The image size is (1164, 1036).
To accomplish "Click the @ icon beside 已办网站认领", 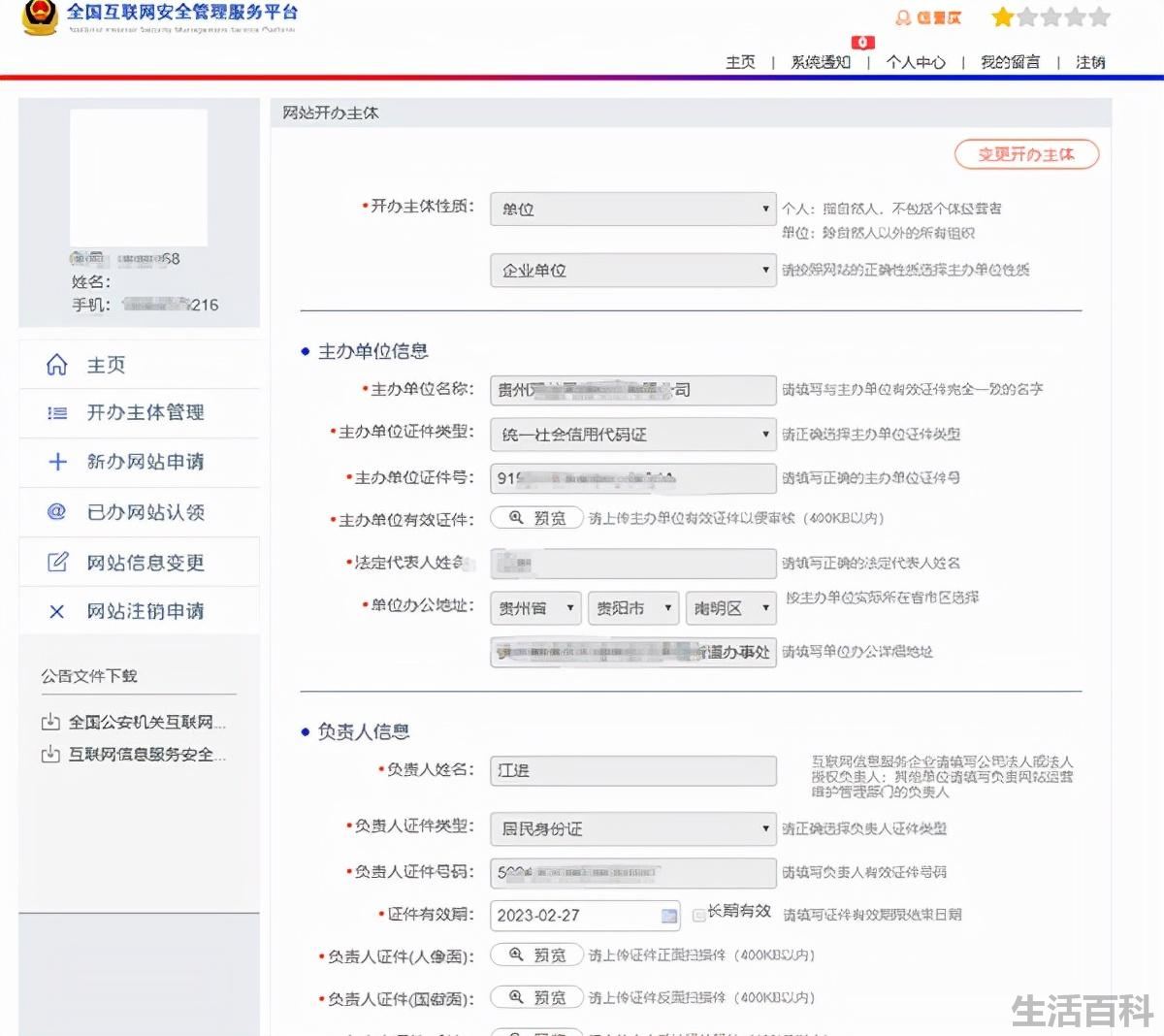I will pos(57,511).
